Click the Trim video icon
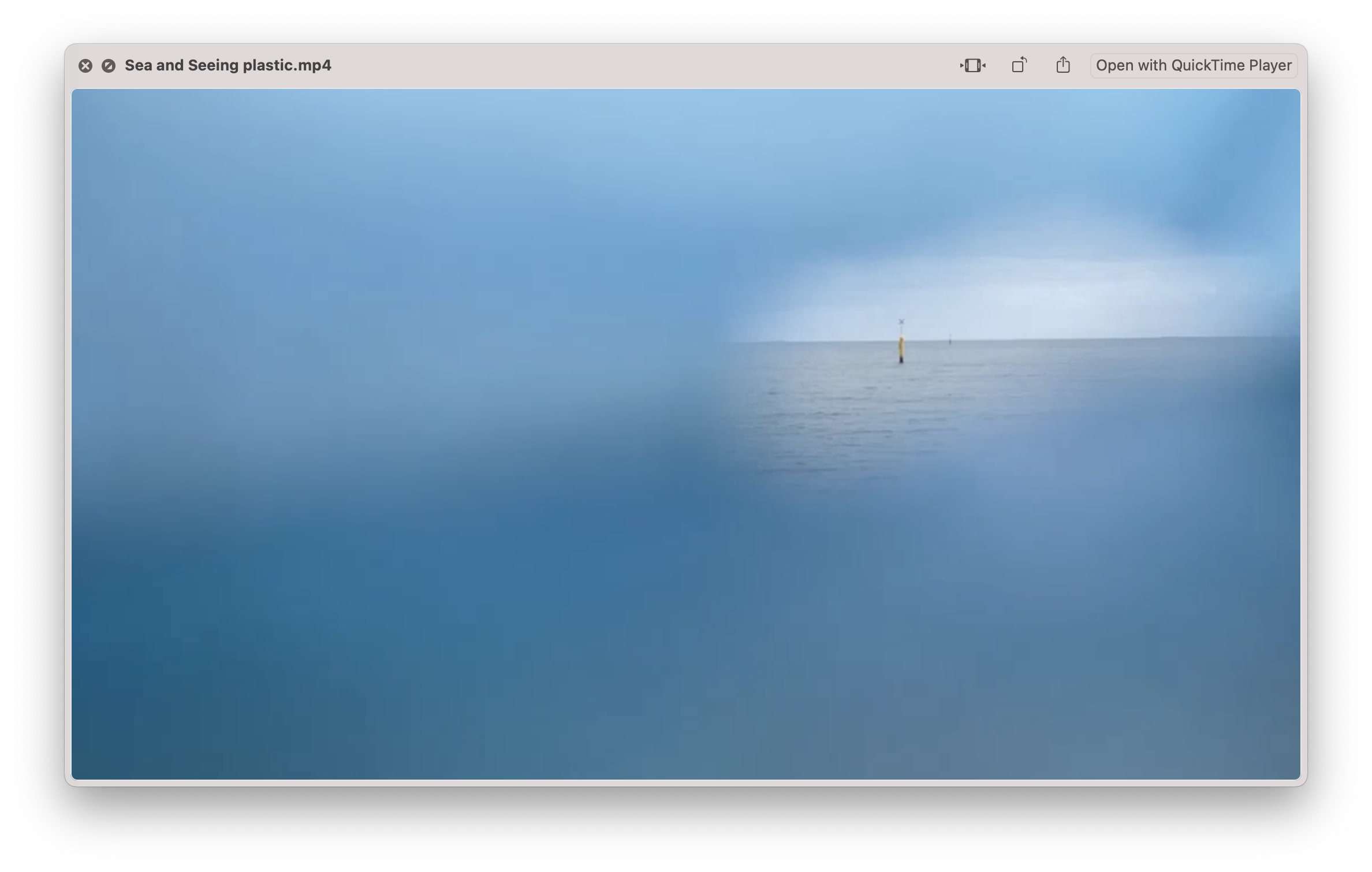This screenshot has height=872, width=1372. (x=972, y=65)
